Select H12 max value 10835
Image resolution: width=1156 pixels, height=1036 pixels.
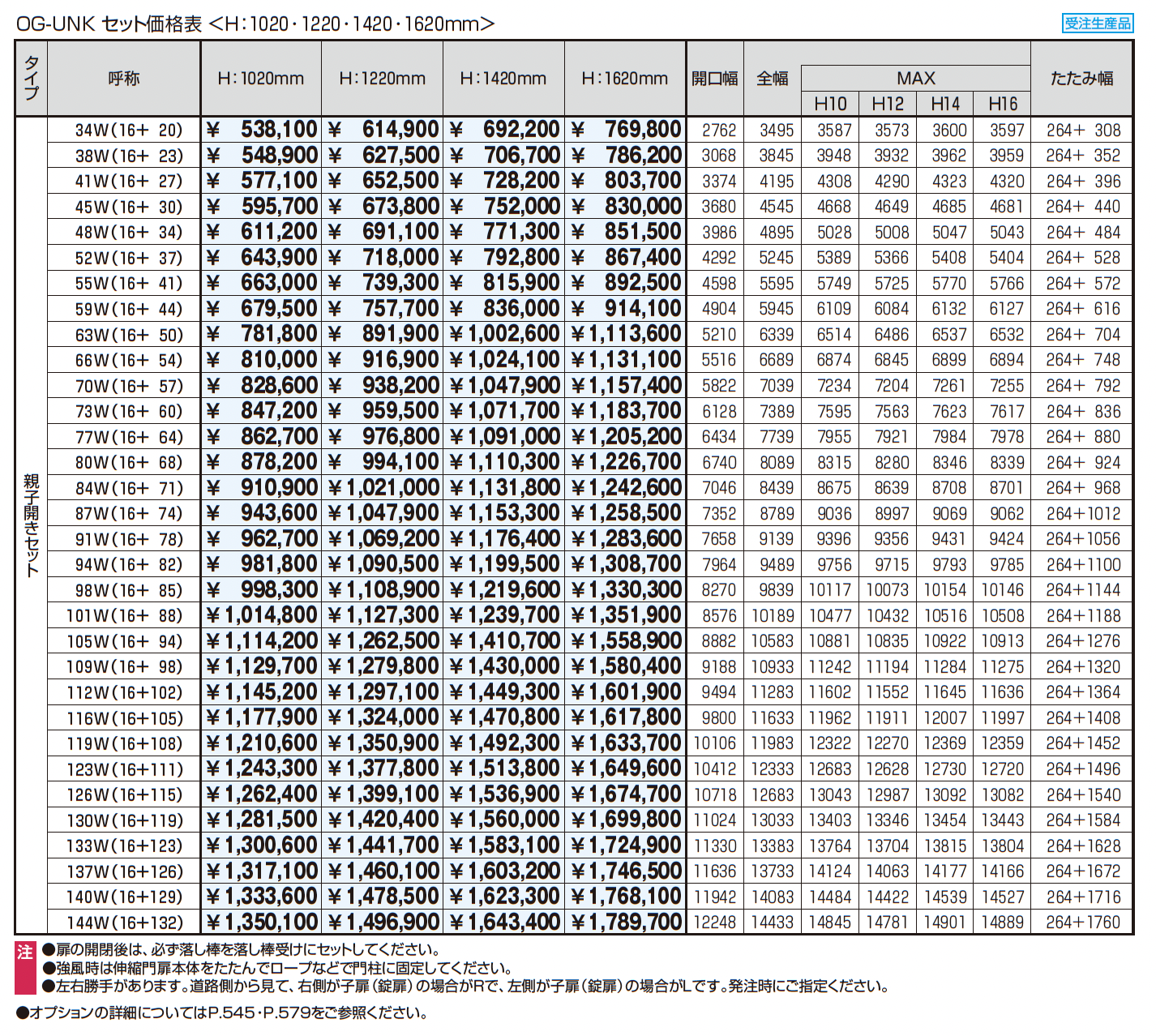click(888, 641)
